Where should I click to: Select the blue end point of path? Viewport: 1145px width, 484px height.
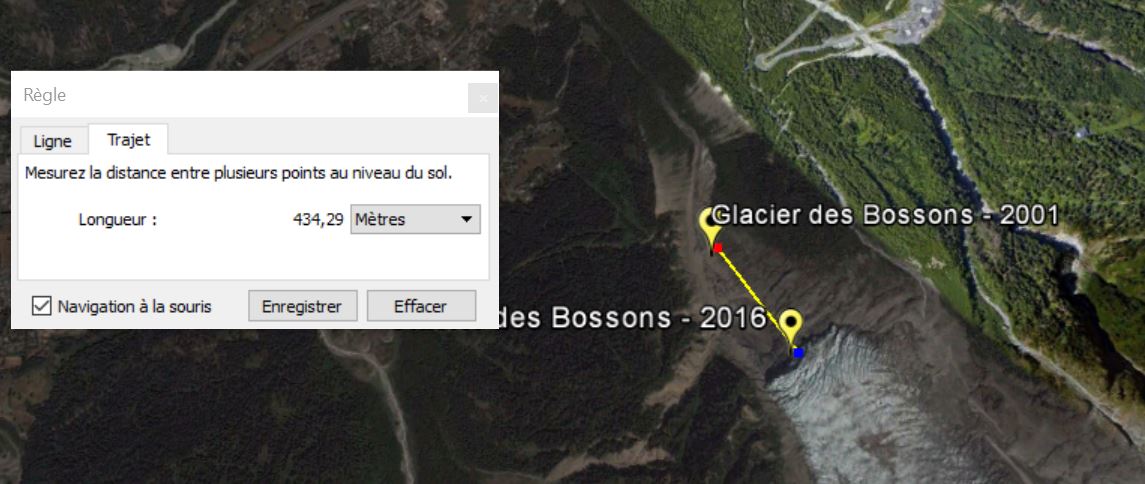tap(798, 353)
